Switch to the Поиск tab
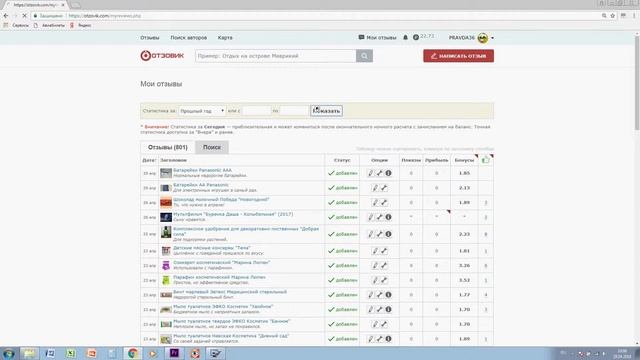Viewport: 640px width, 360px height. coord(212,147)
